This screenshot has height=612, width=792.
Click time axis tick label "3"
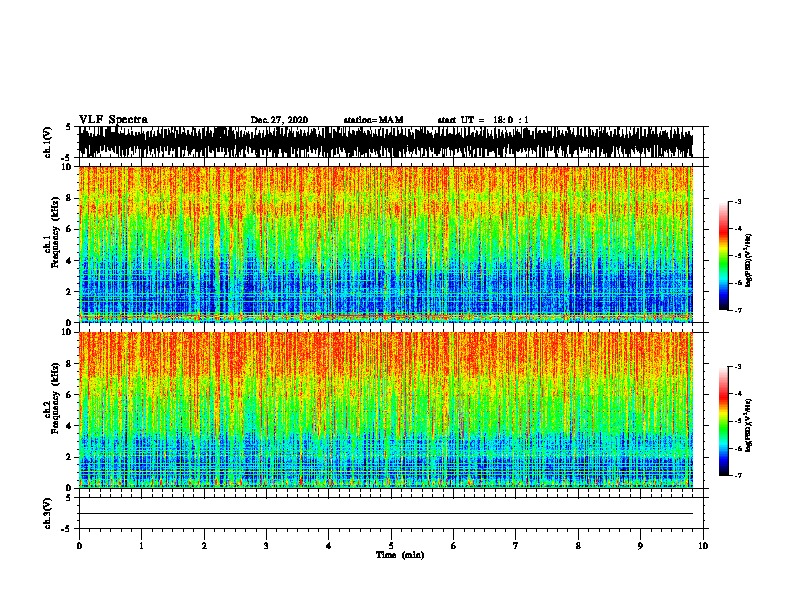(266, 546)
